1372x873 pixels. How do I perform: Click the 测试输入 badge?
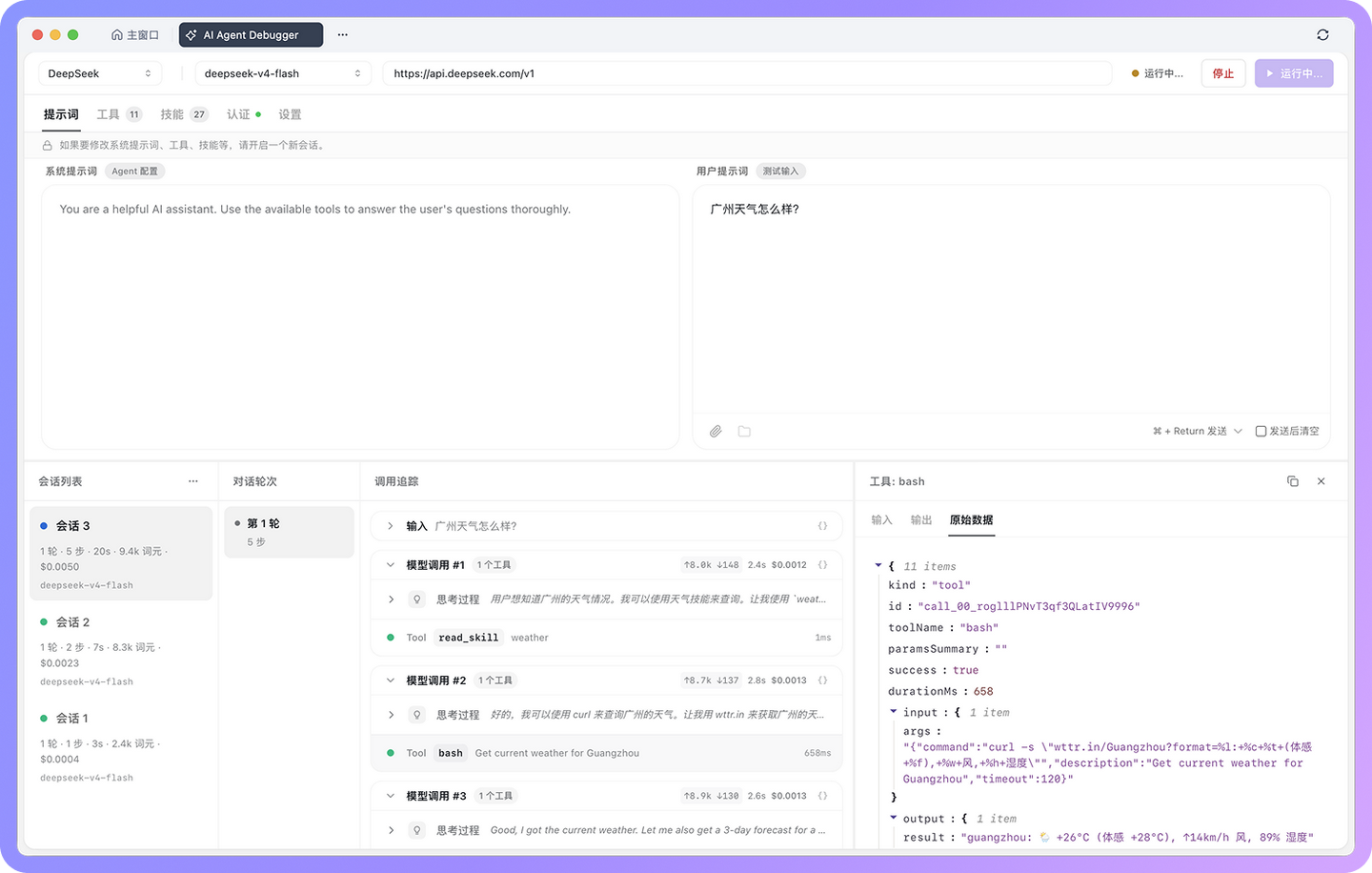click(x=780, y=172)
